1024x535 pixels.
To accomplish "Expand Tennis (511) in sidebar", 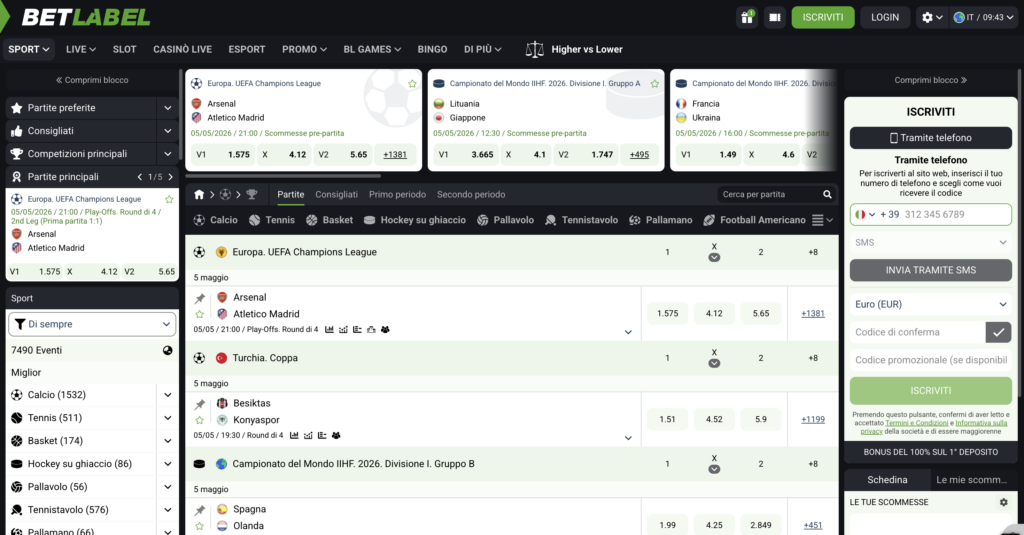I will click(168, 418).
